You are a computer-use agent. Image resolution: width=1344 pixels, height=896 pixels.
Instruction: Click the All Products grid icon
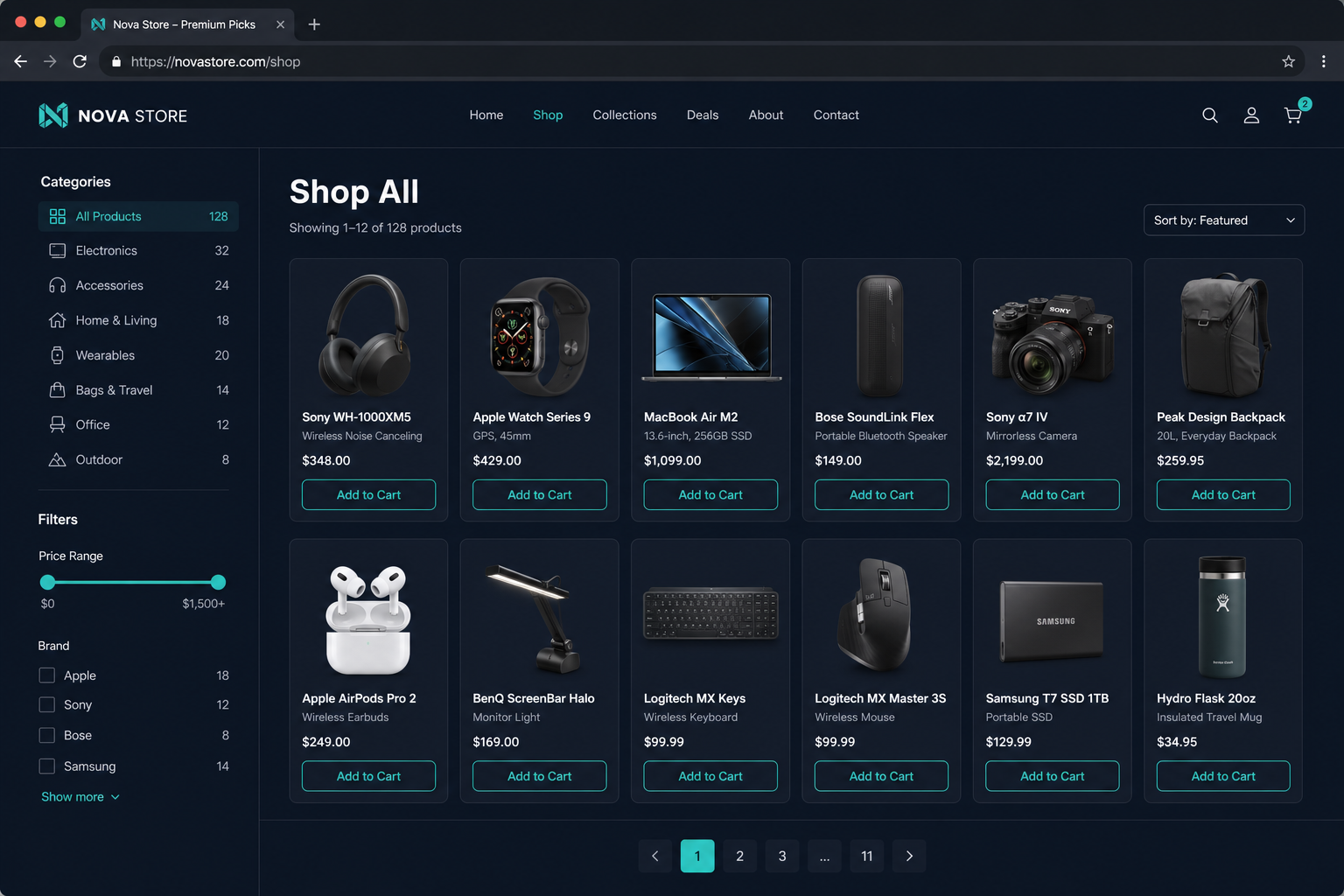pos(58,216)
